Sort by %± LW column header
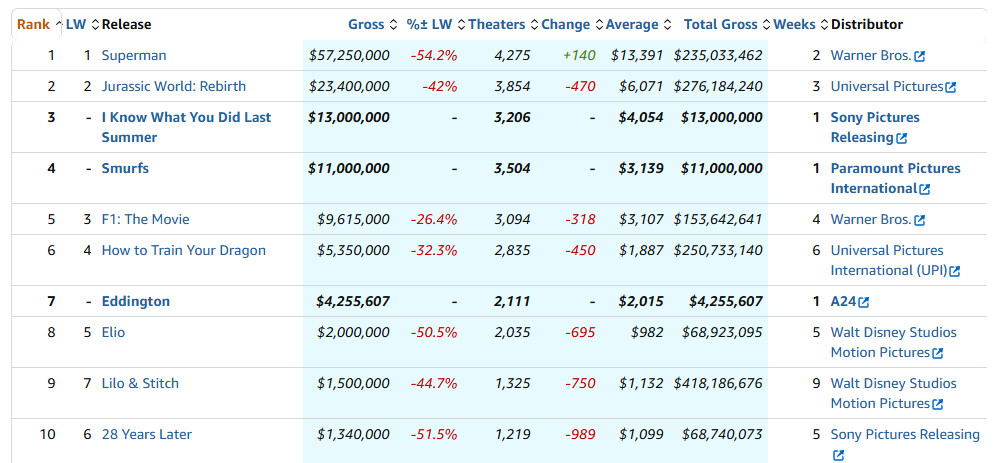Viewport: 996px width, 463px height. click(430, 24)
